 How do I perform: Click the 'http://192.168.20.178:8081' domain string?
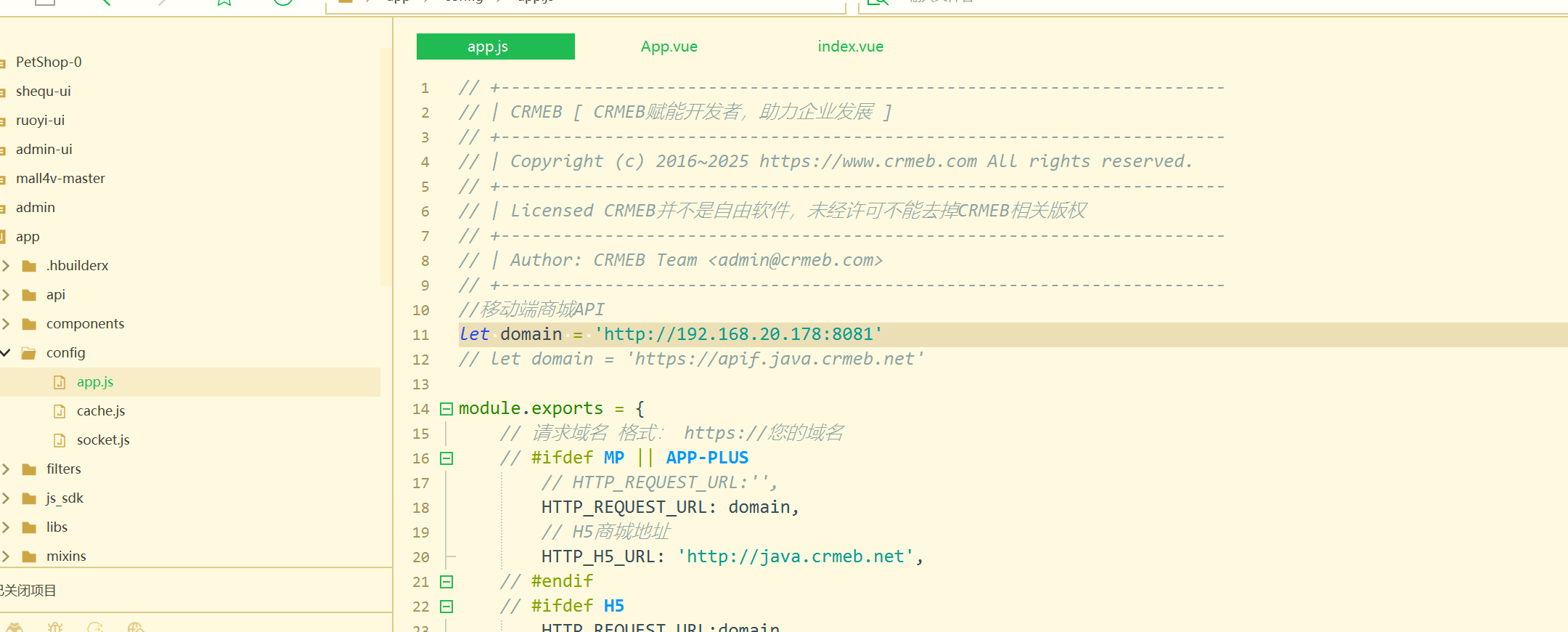pos(738,335)
